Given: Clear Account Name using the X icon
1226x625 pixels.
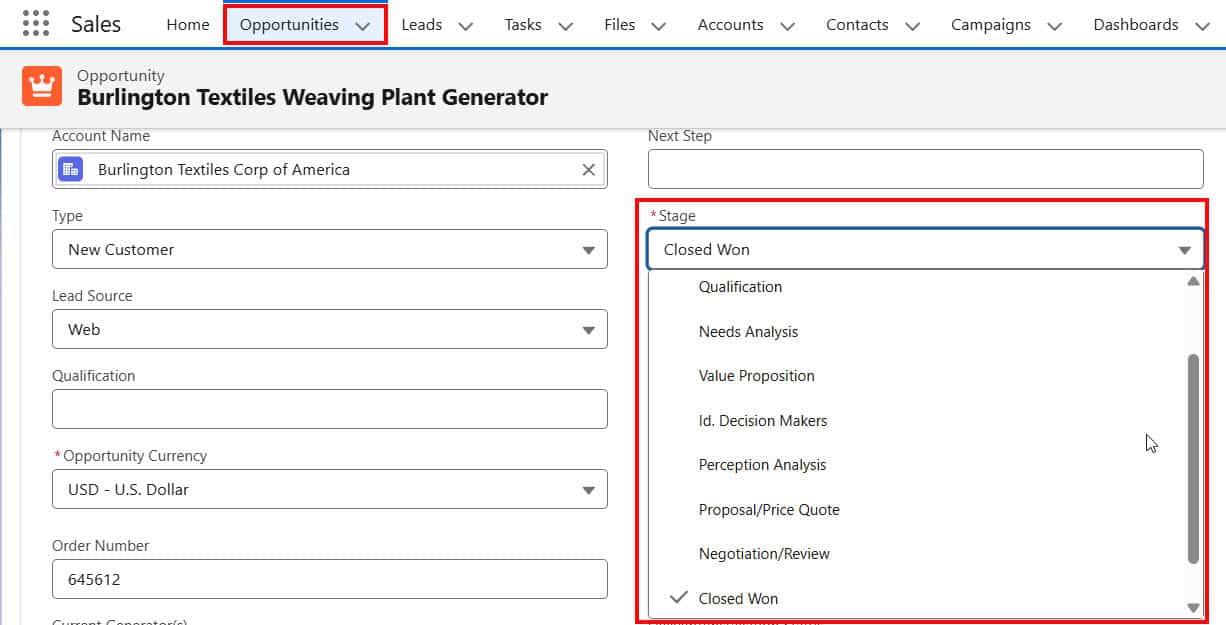Looking at the screenshot, I should coord(588,169).
